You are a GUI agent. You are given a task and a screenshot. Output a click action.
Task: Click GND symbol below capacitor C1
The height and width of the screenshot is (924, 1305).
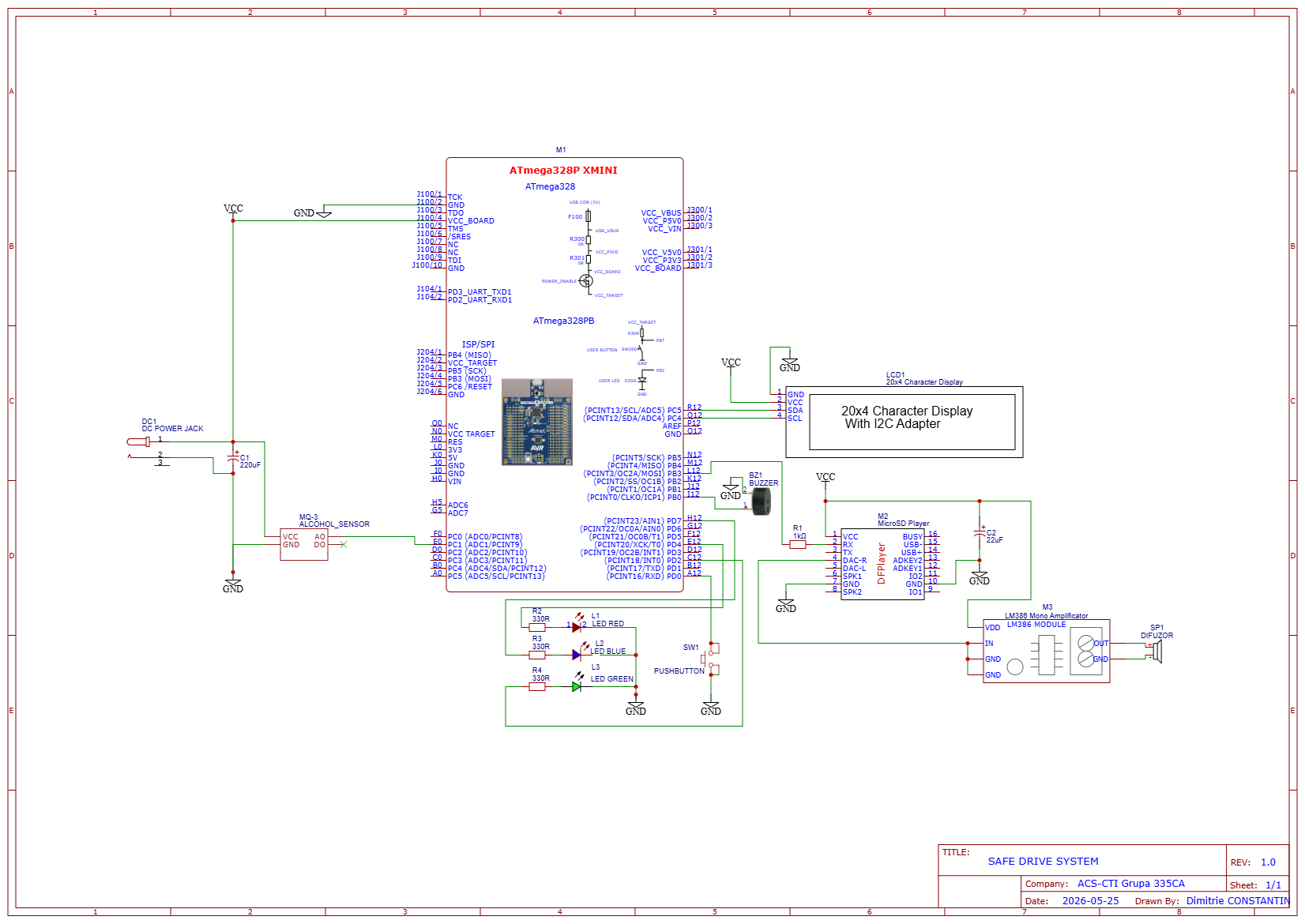[x=233, y=585]
